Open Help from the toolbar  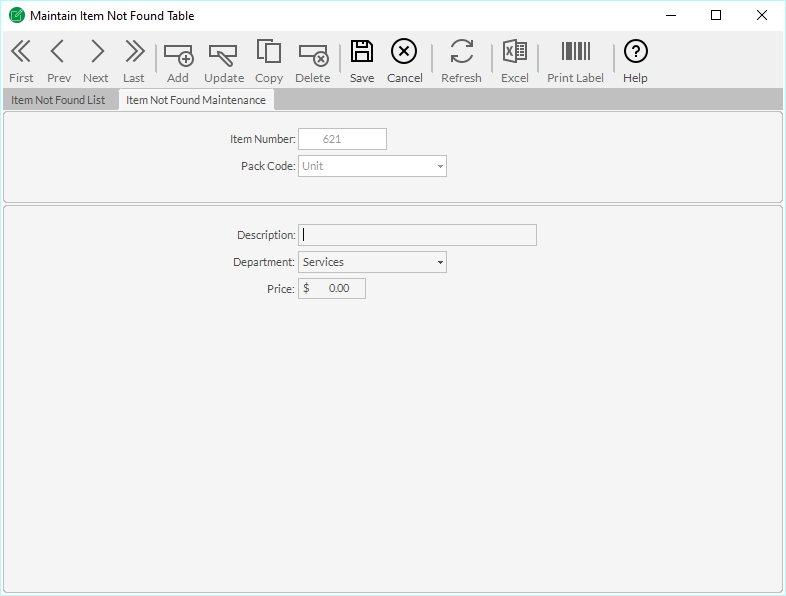(x=635, y=61)
